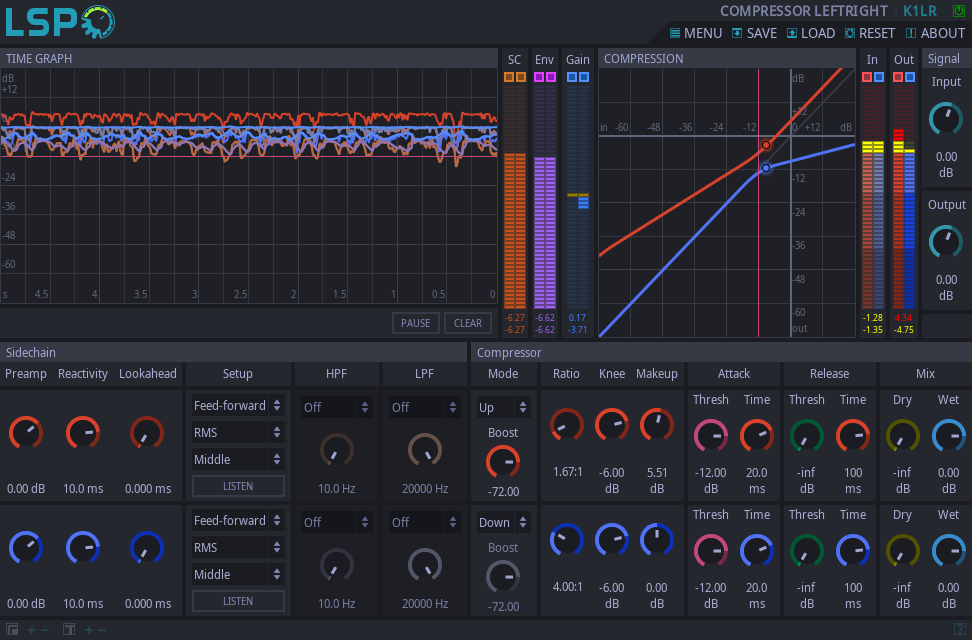The image size is (972, 640).
Task: Open the lower row Feed-forward dropdown
Action: click(x=238, y=520)
